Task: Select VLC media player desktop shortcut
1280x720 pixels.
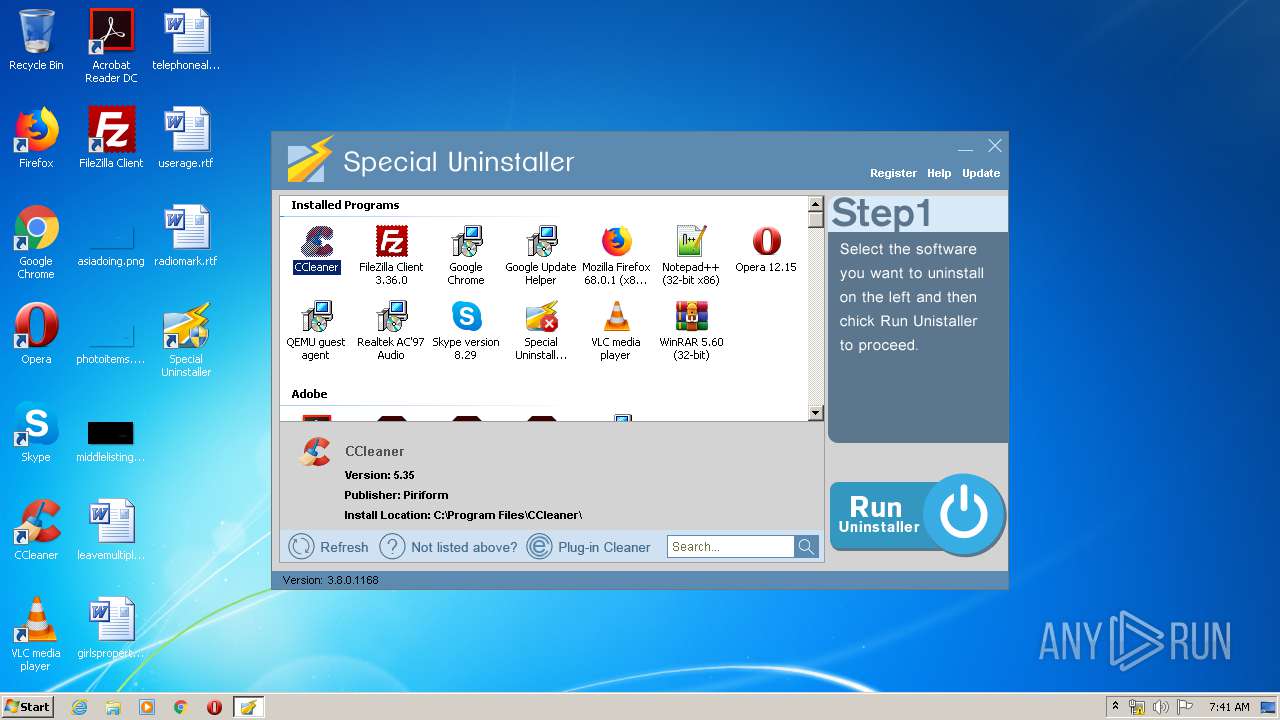Action: (x=36, y=635)
